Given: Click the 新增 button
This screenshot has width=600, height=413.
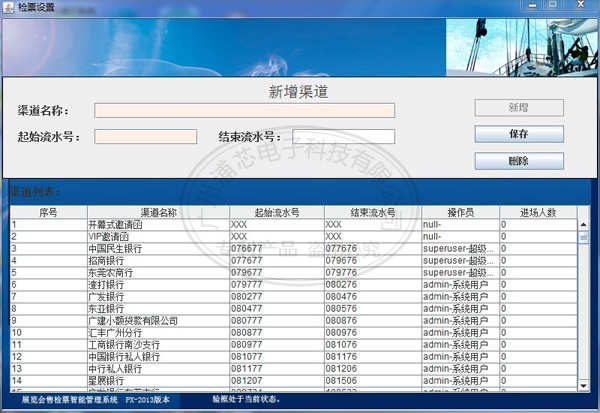Looking at the screenshot, I should (x=519, y=108).
